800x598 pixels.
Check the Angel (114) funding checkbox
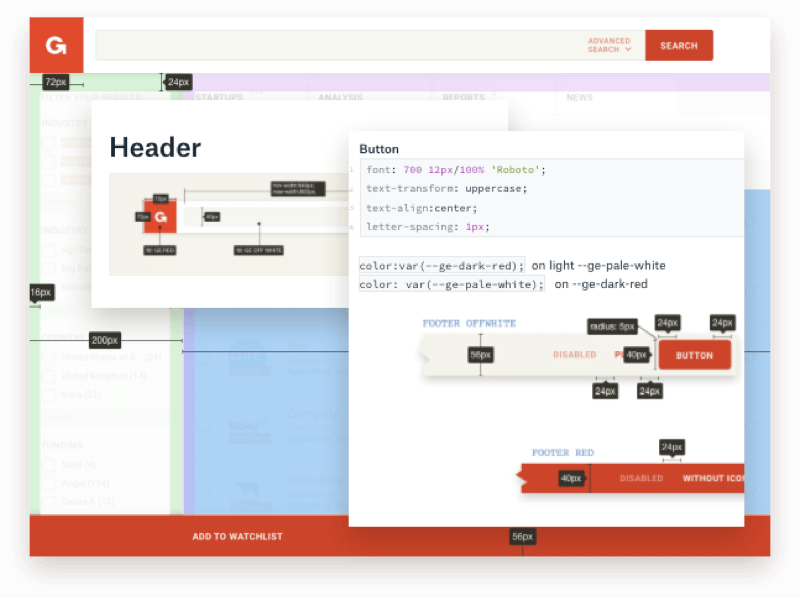point(48,483)
